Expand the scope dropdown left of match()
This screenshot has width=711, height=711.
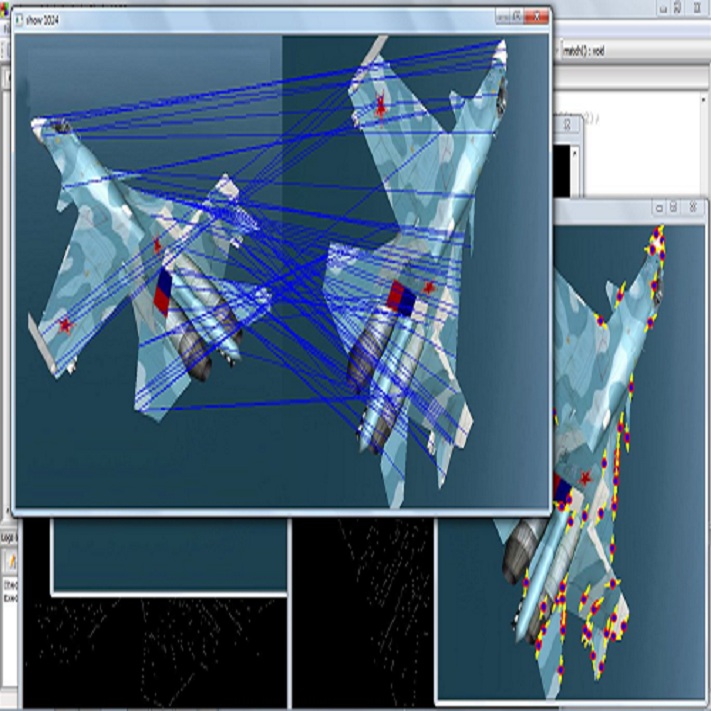click(556, 51)
